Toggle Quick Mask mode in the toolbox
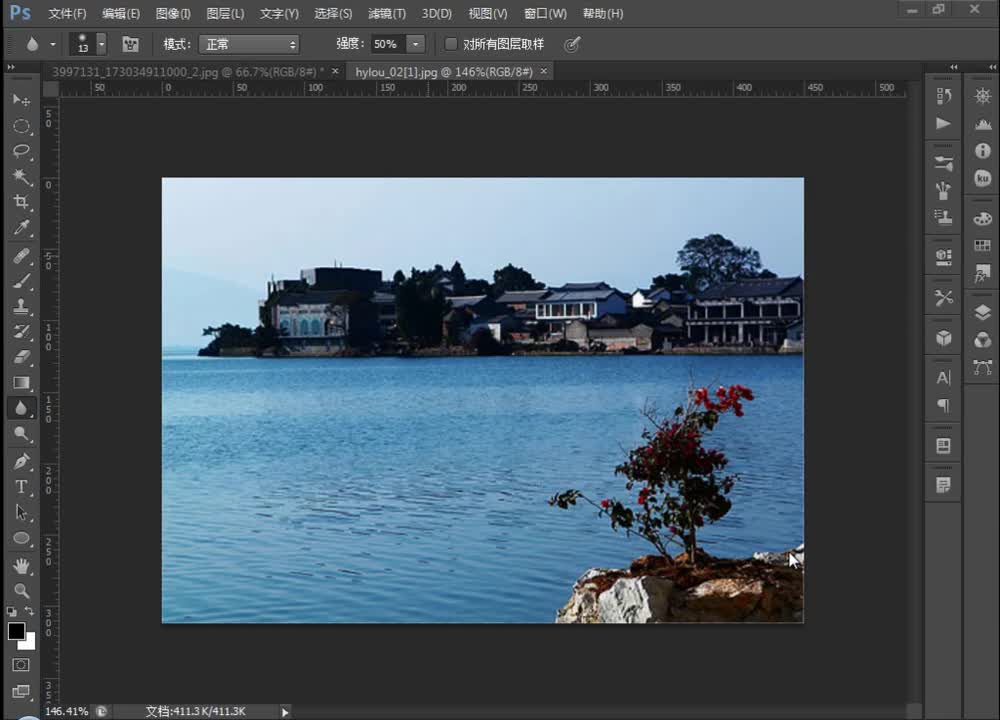The image size is (1000, 720). (21, 664)
